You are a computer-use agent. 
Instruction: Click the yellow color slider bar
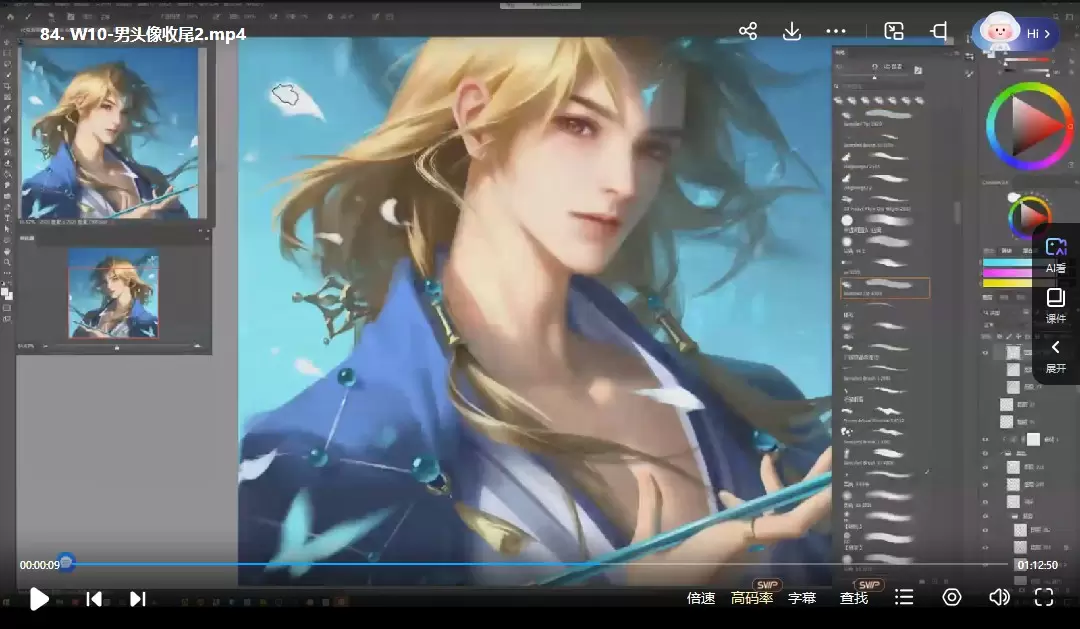coord(1007,283)
